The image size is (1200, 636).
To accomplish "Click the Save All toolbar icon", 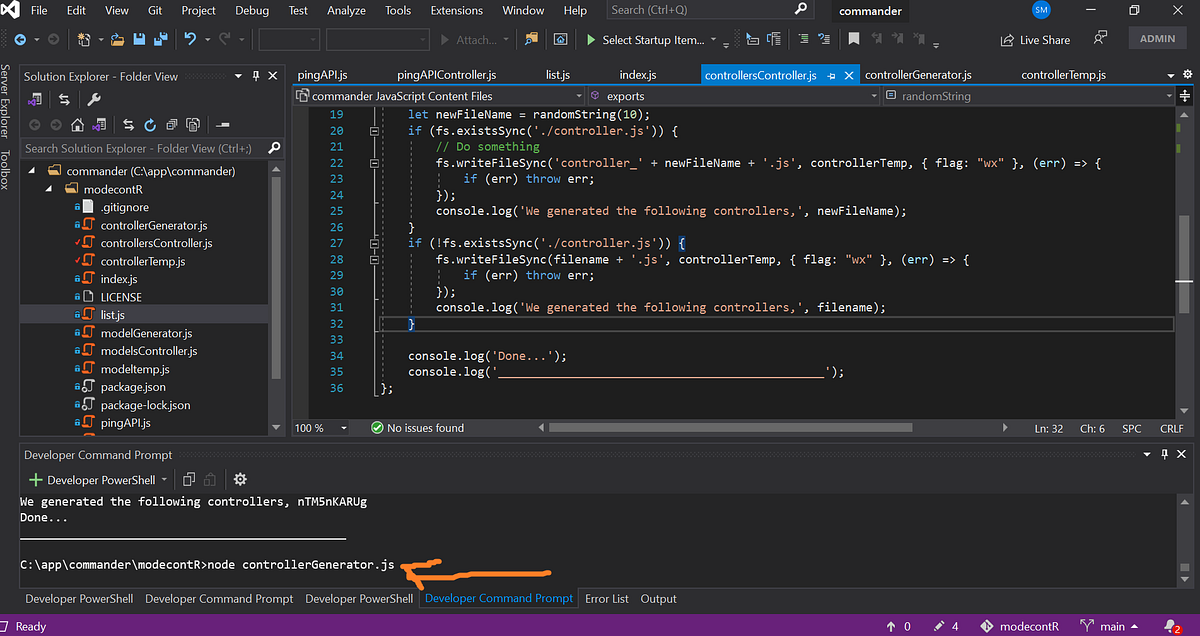I will [x=160, y=40].
